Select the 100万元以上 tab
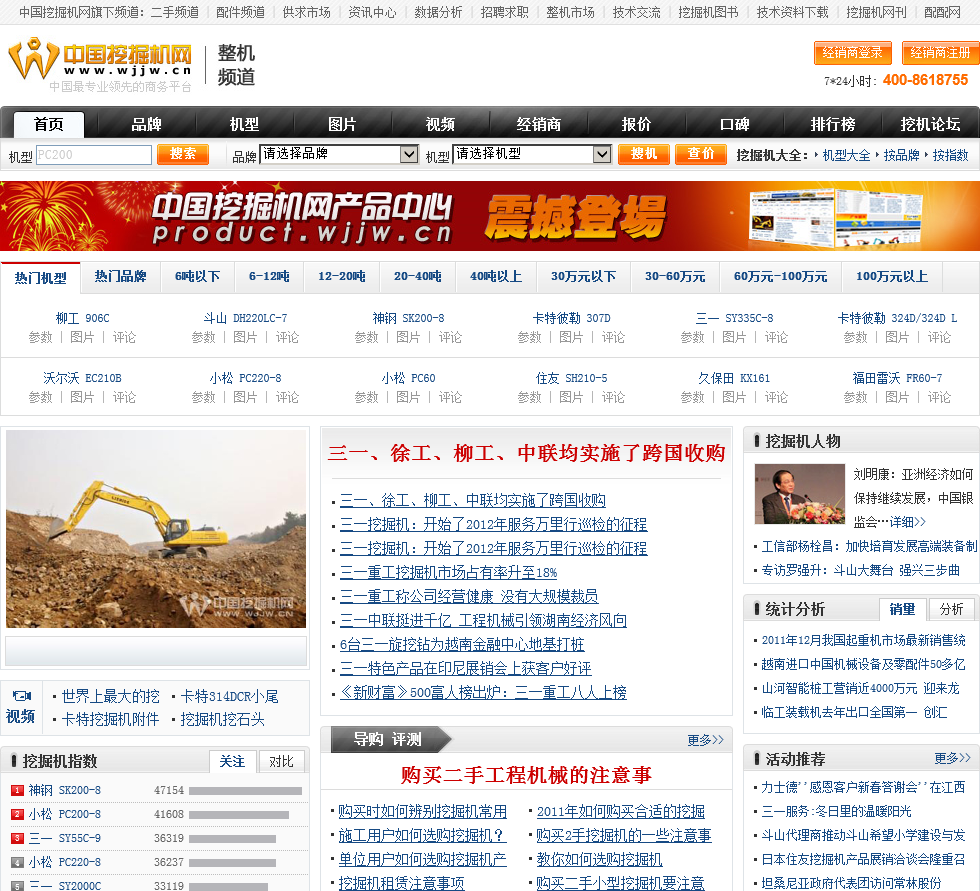Viewport: 980px width, 891px height. (x=892, y=276)
